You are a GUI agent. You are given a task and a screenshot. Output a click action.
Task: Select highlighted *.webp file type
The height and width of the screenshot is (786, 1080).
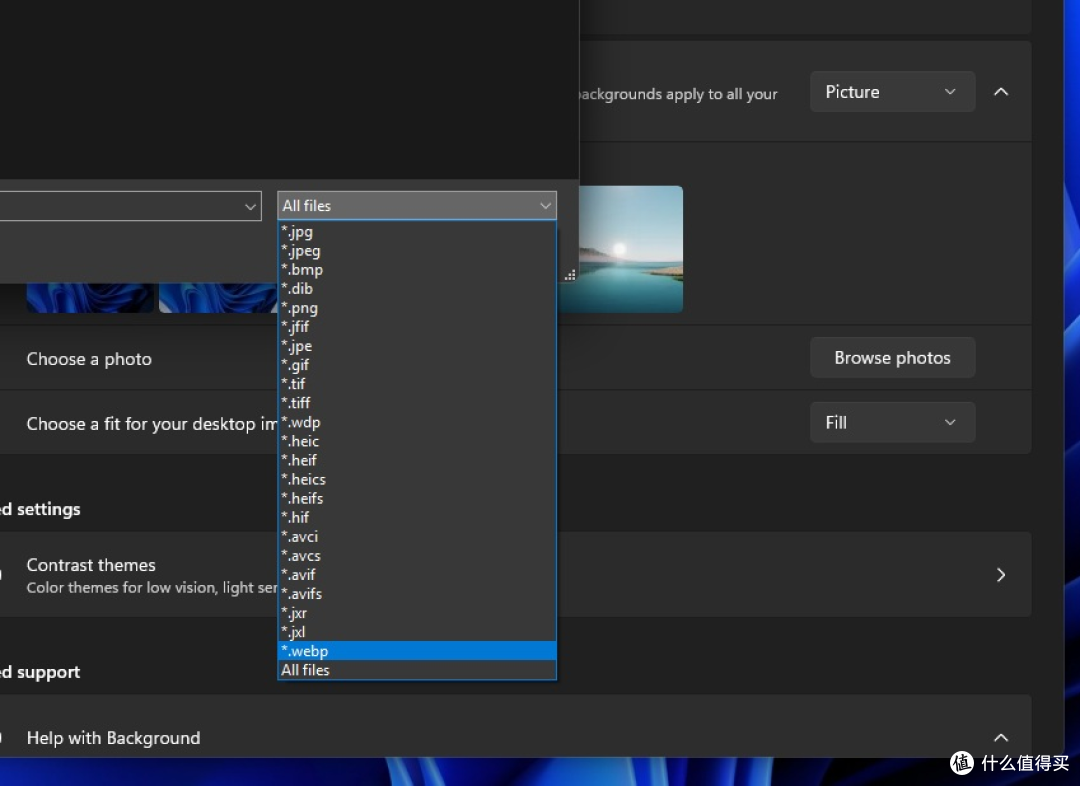point(417,651)
